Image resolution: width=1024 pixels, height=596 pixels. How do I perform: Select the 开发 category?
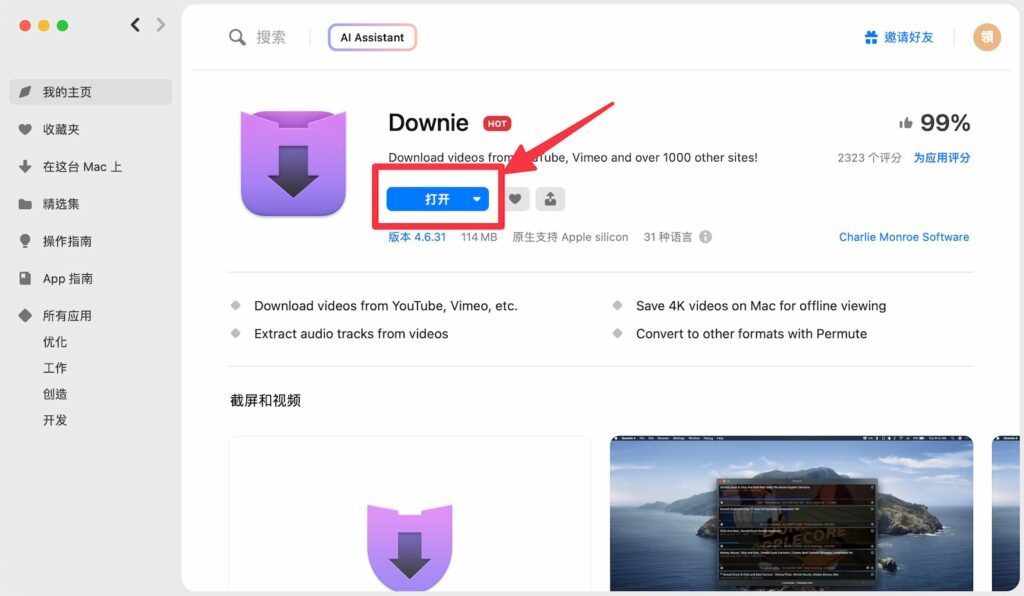click(x=55, y=420)
